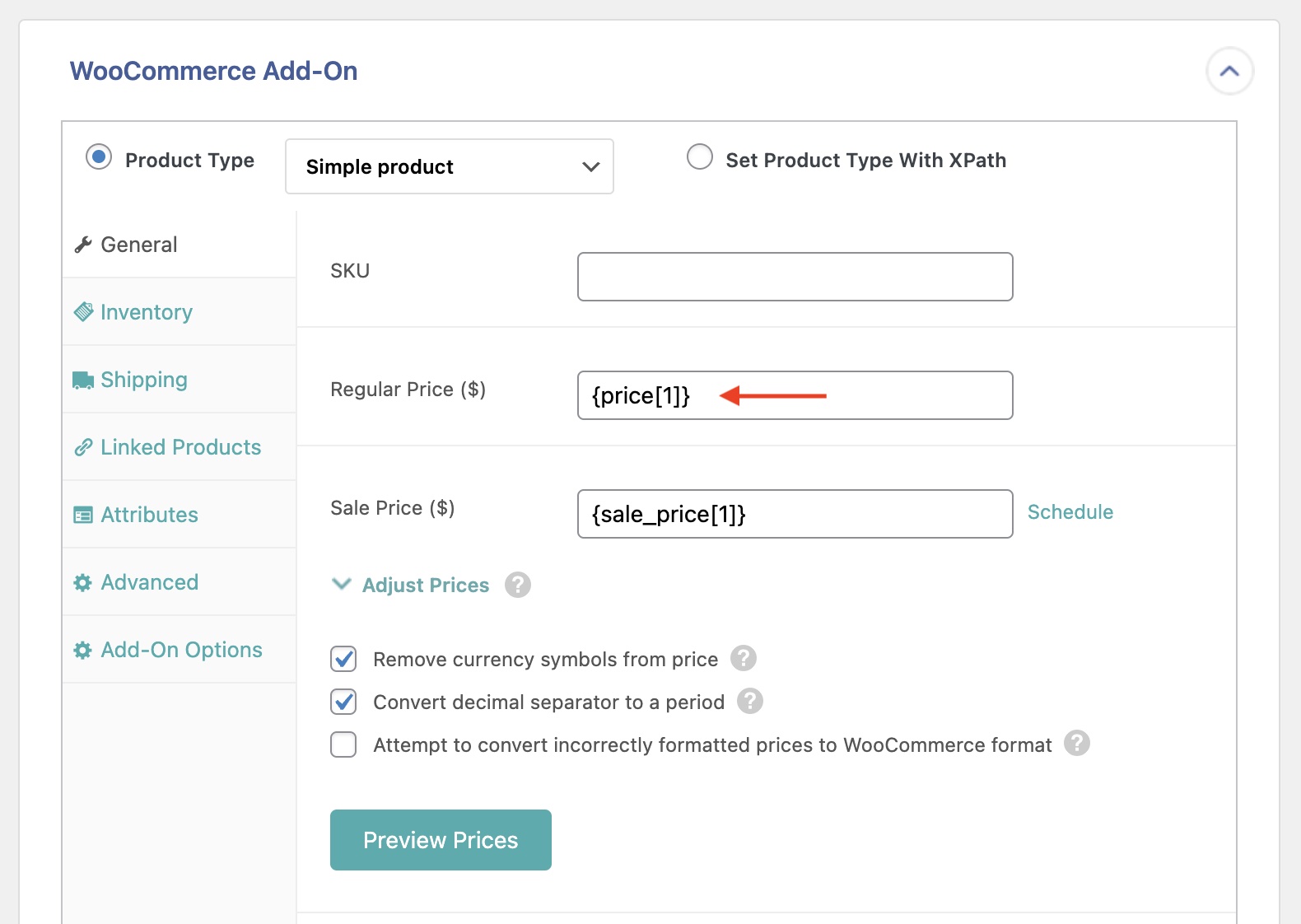This screenshot has height=924, width=1301.
Task: Open the Add-On Options tab
Action: click(179, 650)
